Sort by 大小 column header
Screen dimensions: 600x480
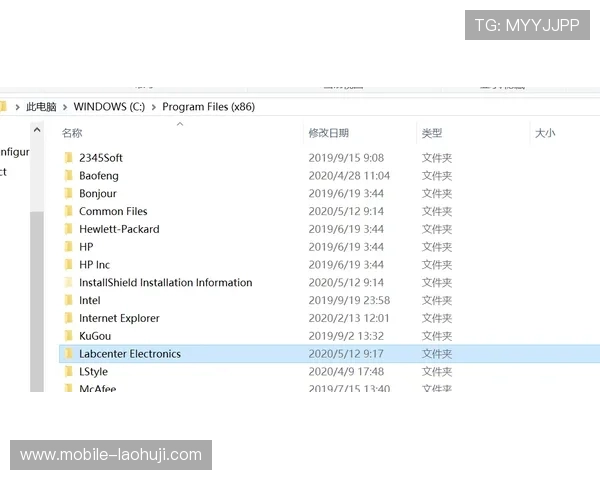545,133
